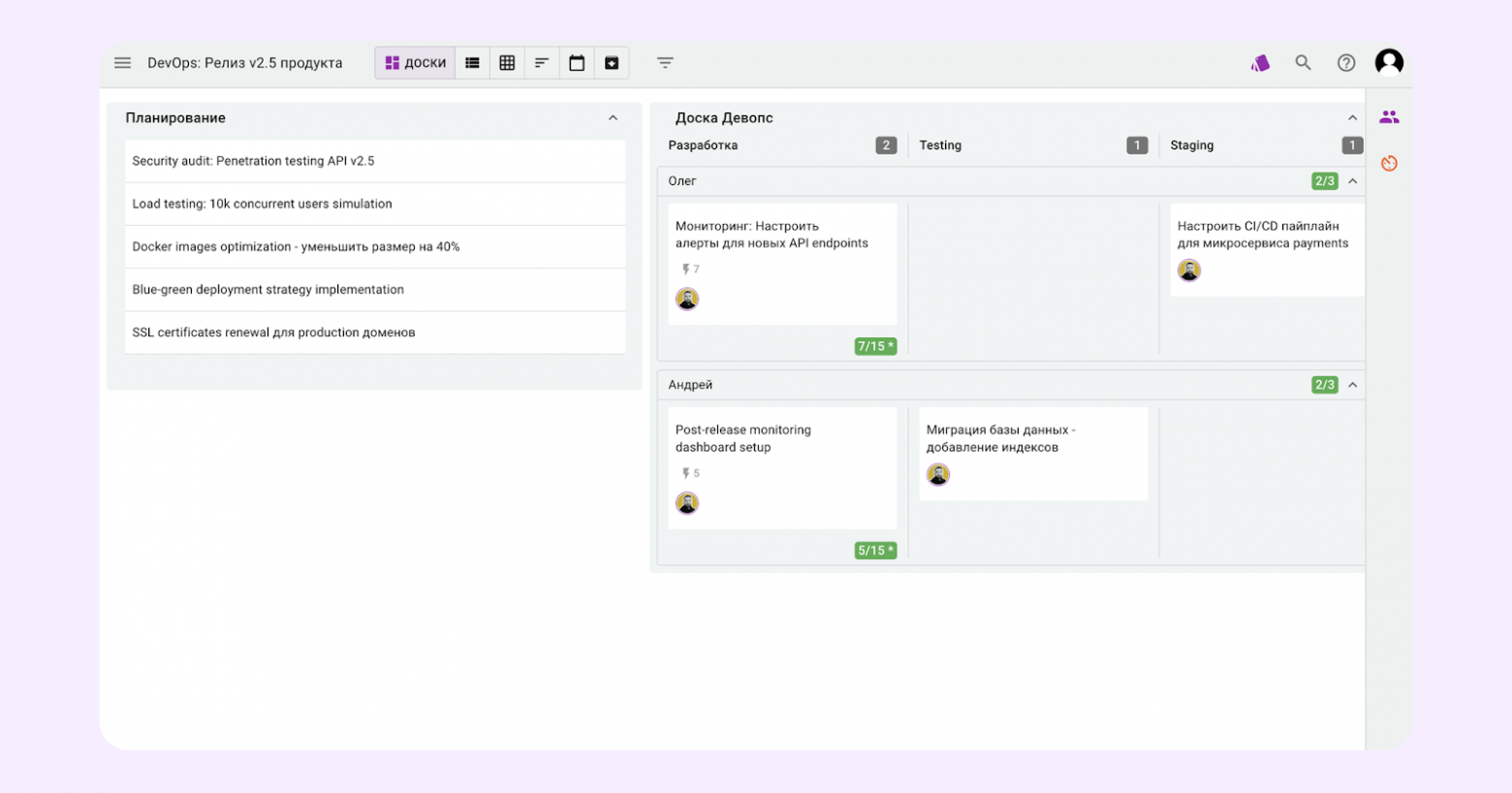The height and width of the screenshot is (793, 1512).
Task: Collapse the Олег swimlane
Action: pos(1352,181)
